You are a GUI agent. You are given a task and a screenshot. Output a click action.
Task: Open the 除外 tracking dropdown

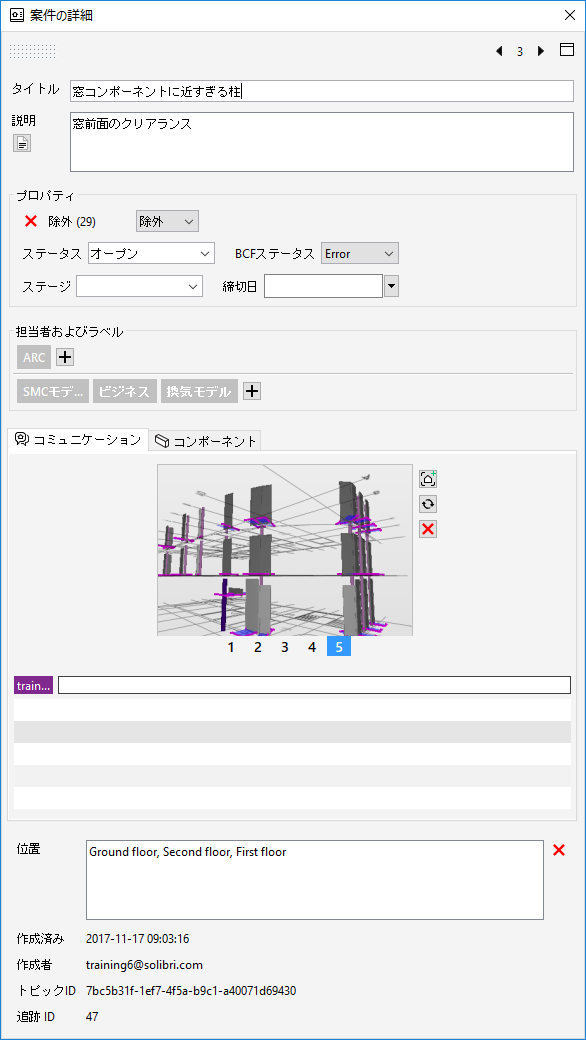167,222
